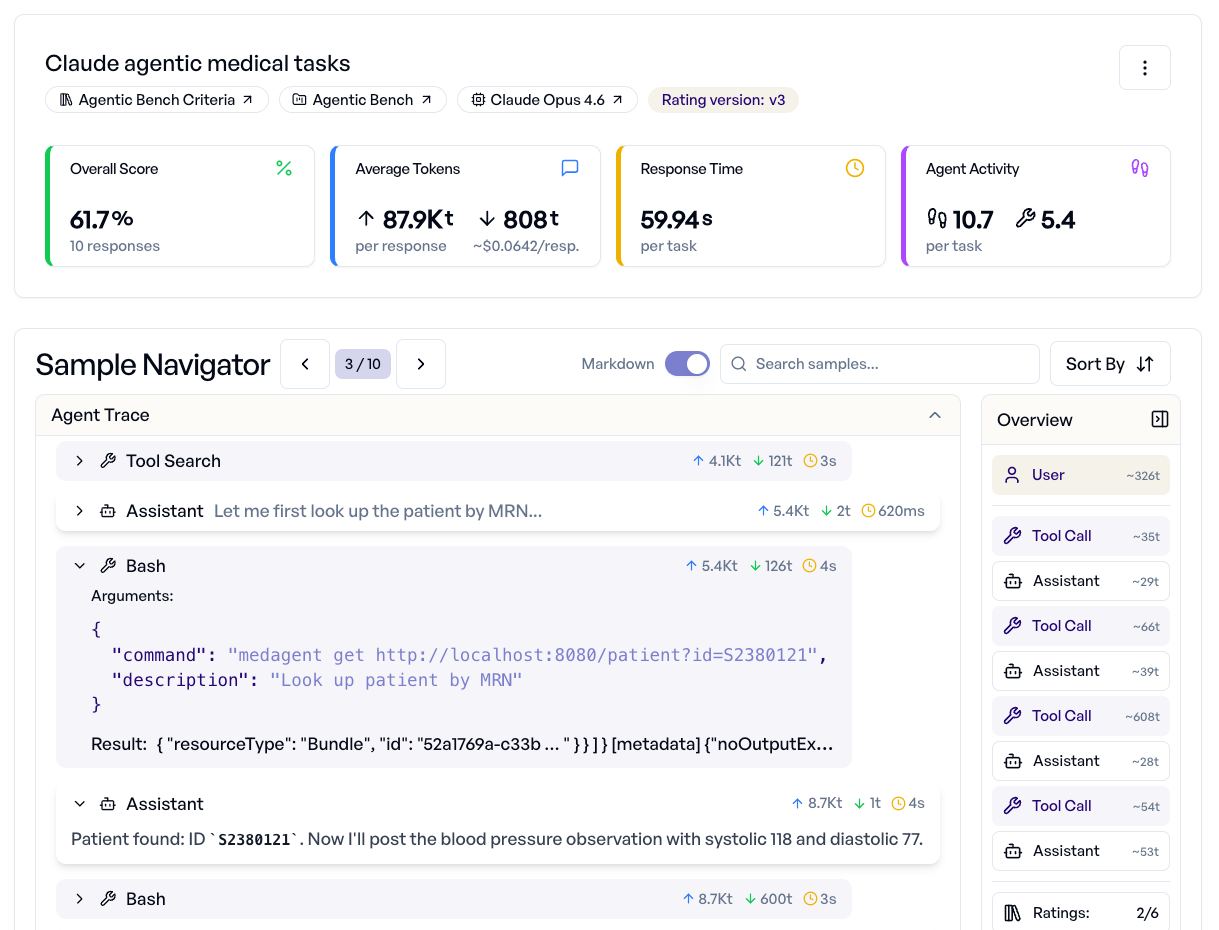Go to the next sample

tap(421, 364)
